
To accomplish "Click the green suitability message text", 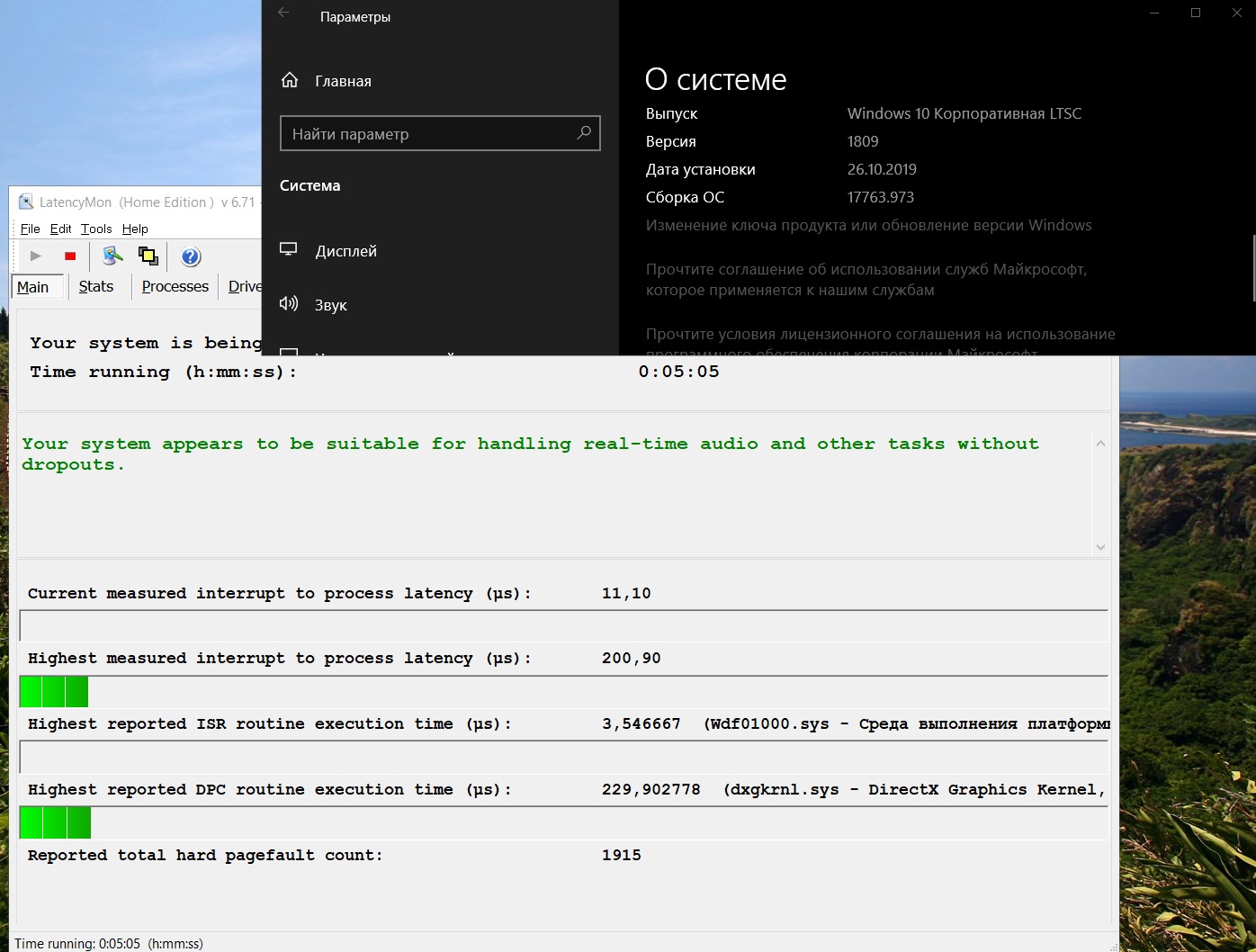I will pyautogui.click(x=531, y=454).
